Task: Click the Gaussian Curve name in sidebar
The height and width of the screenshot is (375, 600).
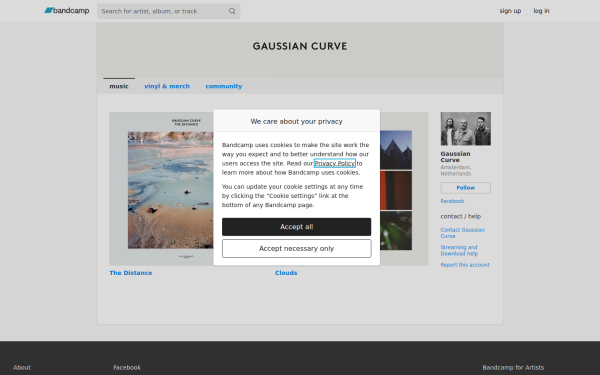Action: point(455,157)
